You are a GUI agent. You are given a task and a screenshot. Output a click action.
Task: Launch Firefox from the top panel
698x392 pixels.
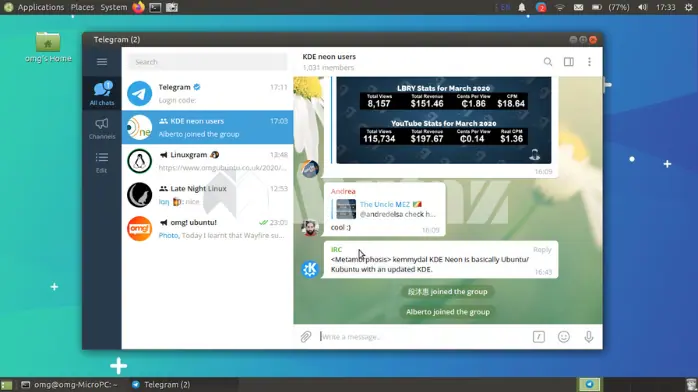click(138, 7)
